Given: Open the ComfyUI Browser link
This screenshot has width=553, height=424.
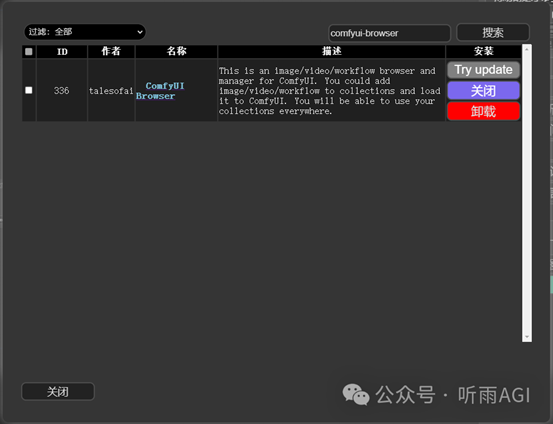Looking at the screenshot, I should pos(160,91).
